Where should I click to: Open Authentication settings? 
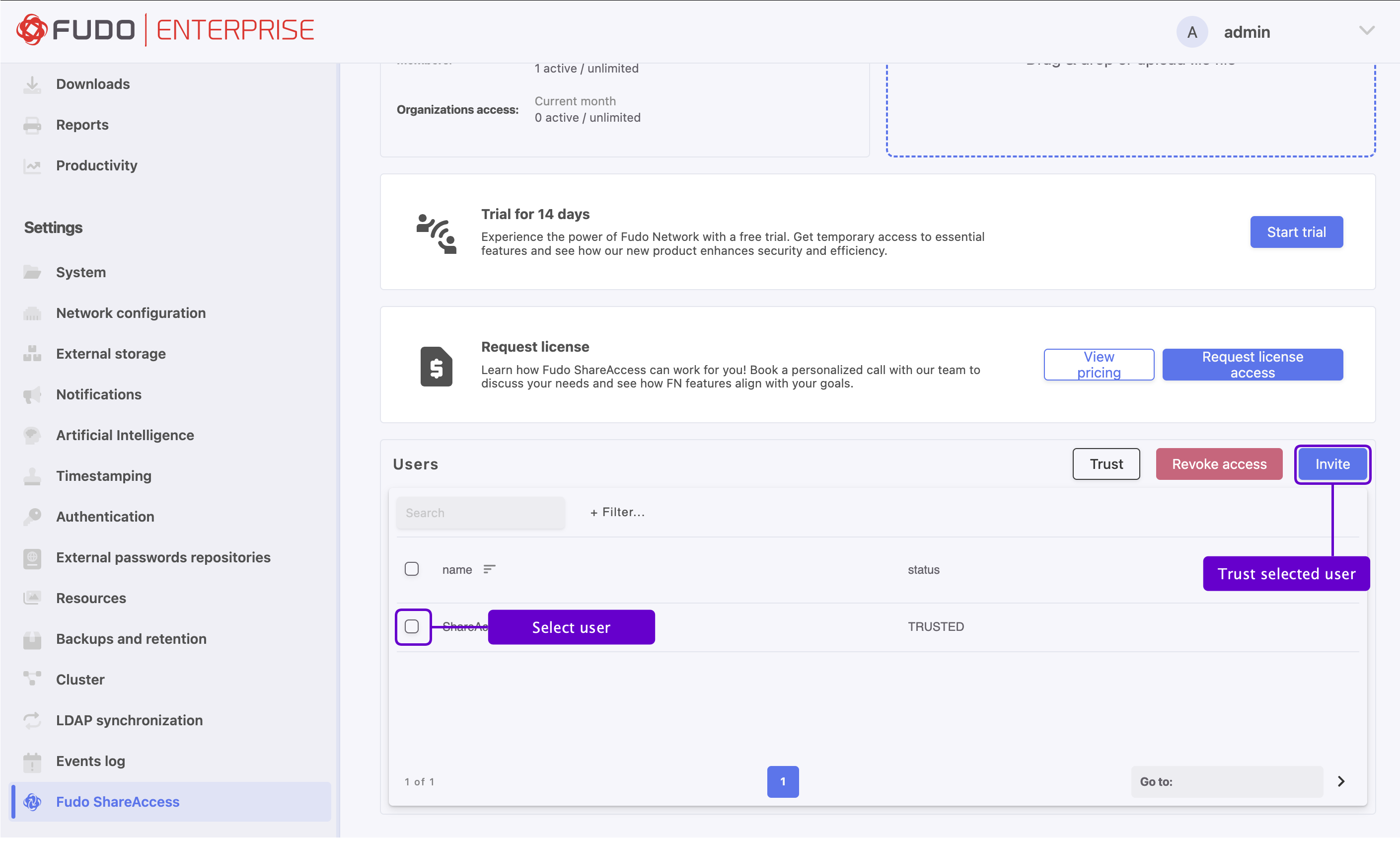click(x=105, y=517)
